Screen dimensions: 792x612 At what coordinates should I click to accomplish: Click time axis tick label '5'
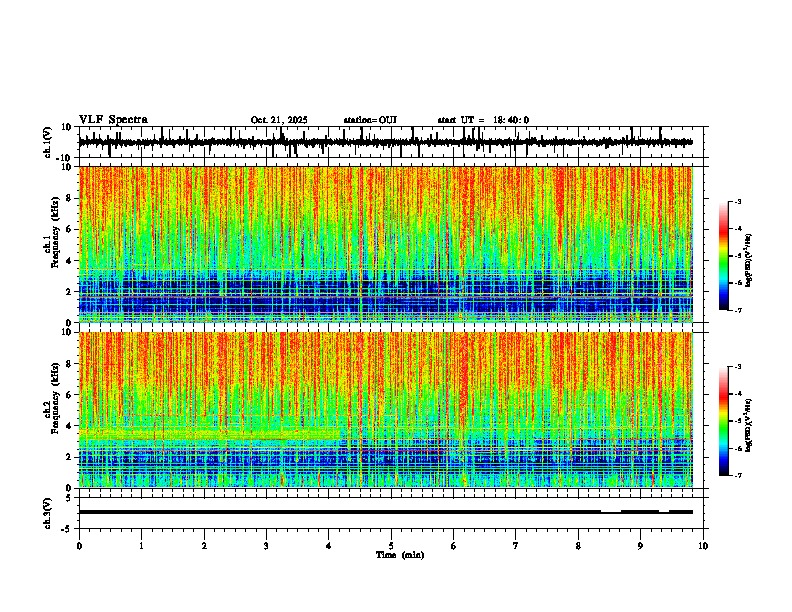(391, 546)
